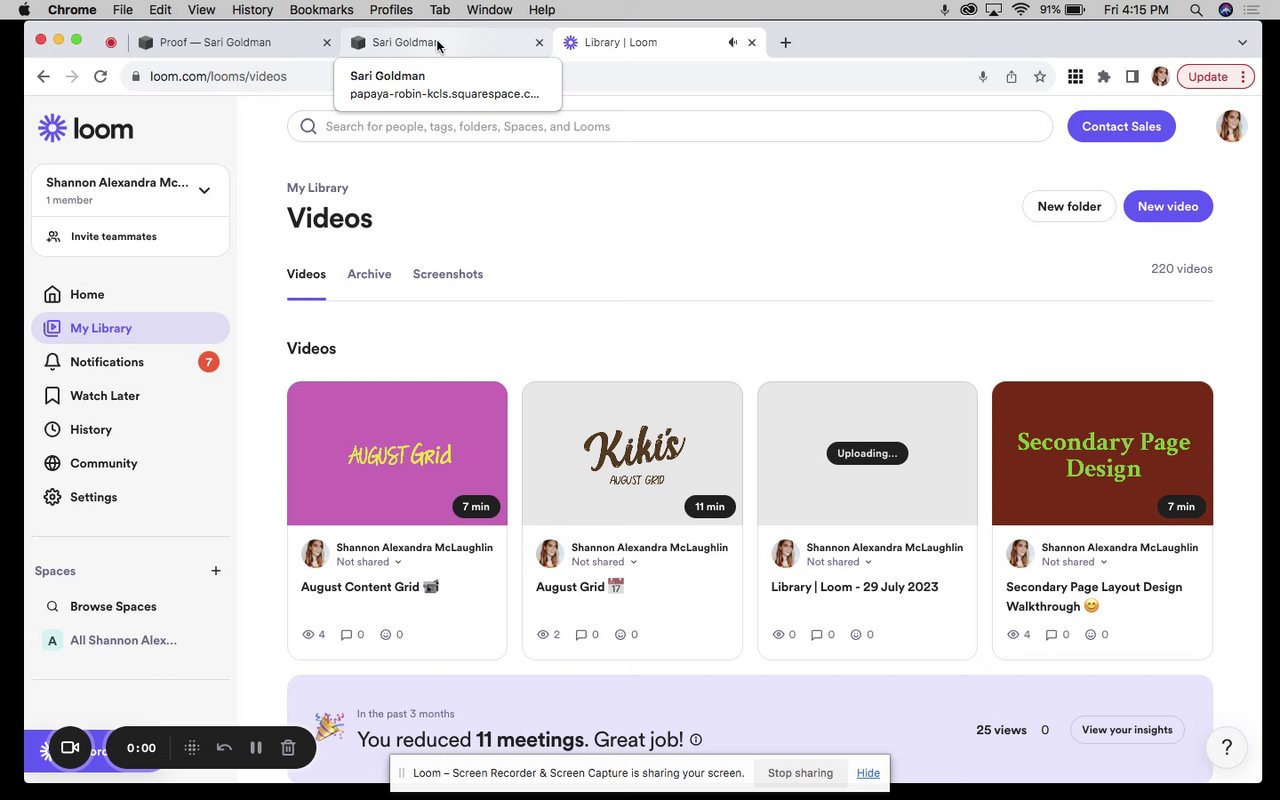Mute the Library | Loom tab audio
The height and width of the screenshot is (800, 1280).
coord(733,43)
